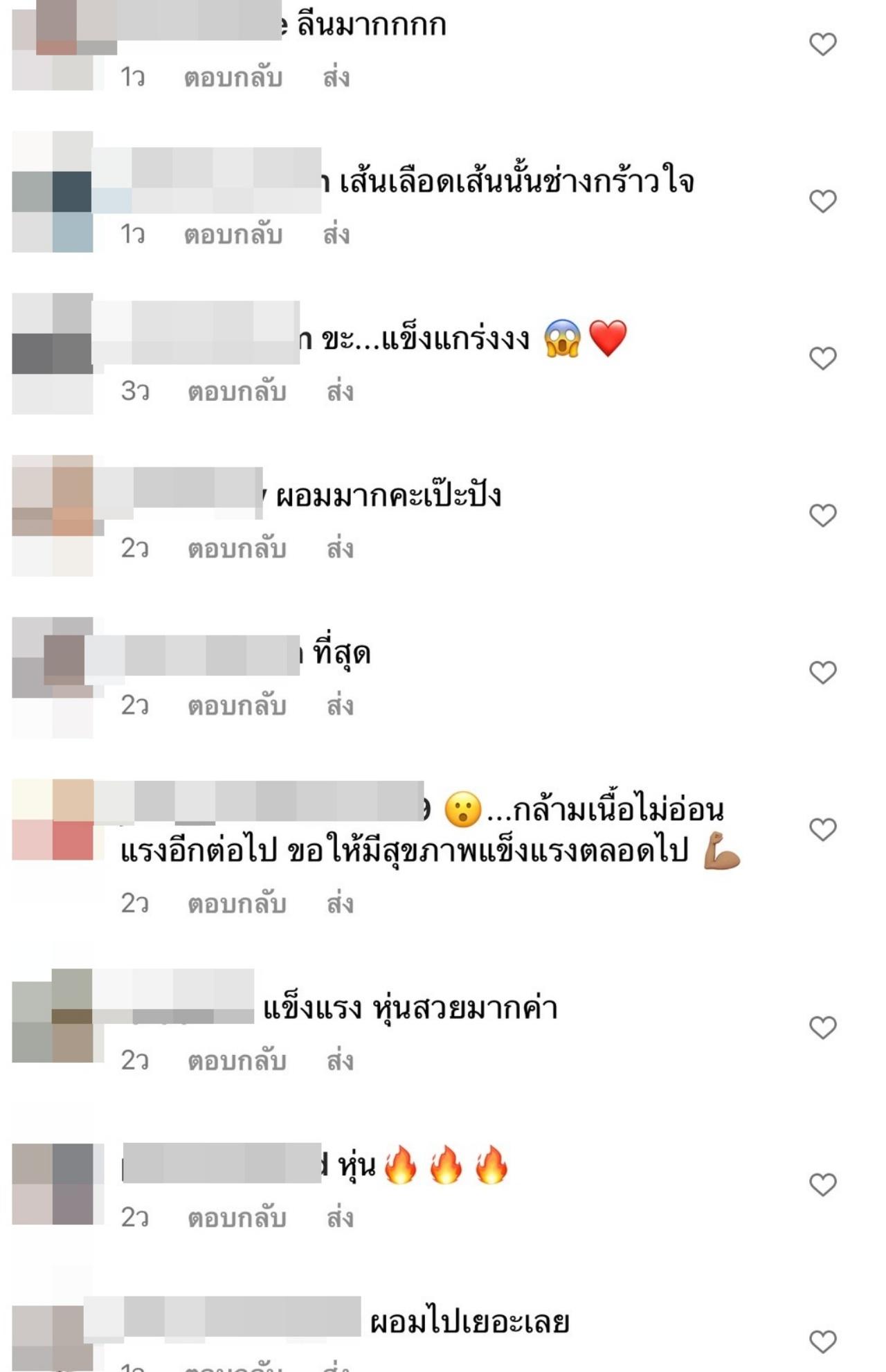Like the 'ผอมไปเยอะเลย' comment heart

tap(823, 1342)
